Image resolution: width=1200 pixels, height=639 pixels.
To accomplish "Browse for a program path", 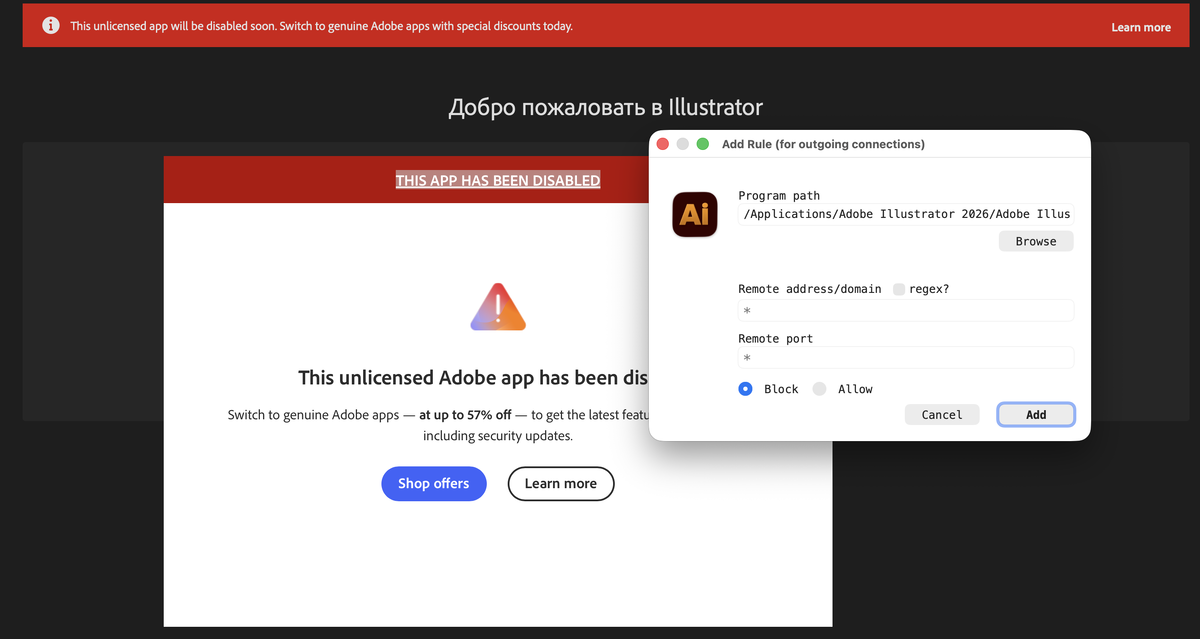I will coord(1036,241).
